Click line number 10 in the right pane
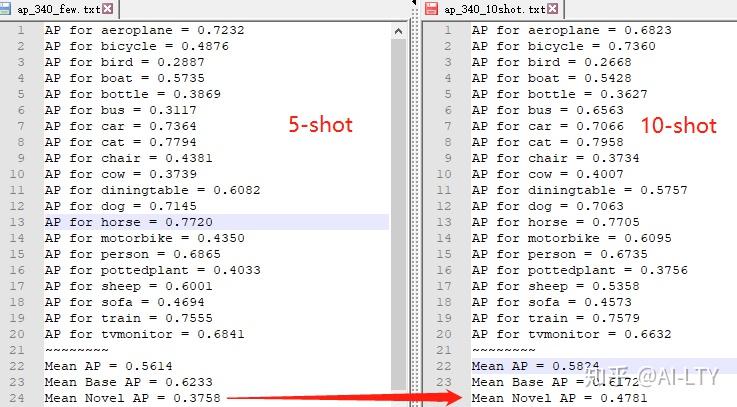Viewport: 737px width, 407px height. 444,174
